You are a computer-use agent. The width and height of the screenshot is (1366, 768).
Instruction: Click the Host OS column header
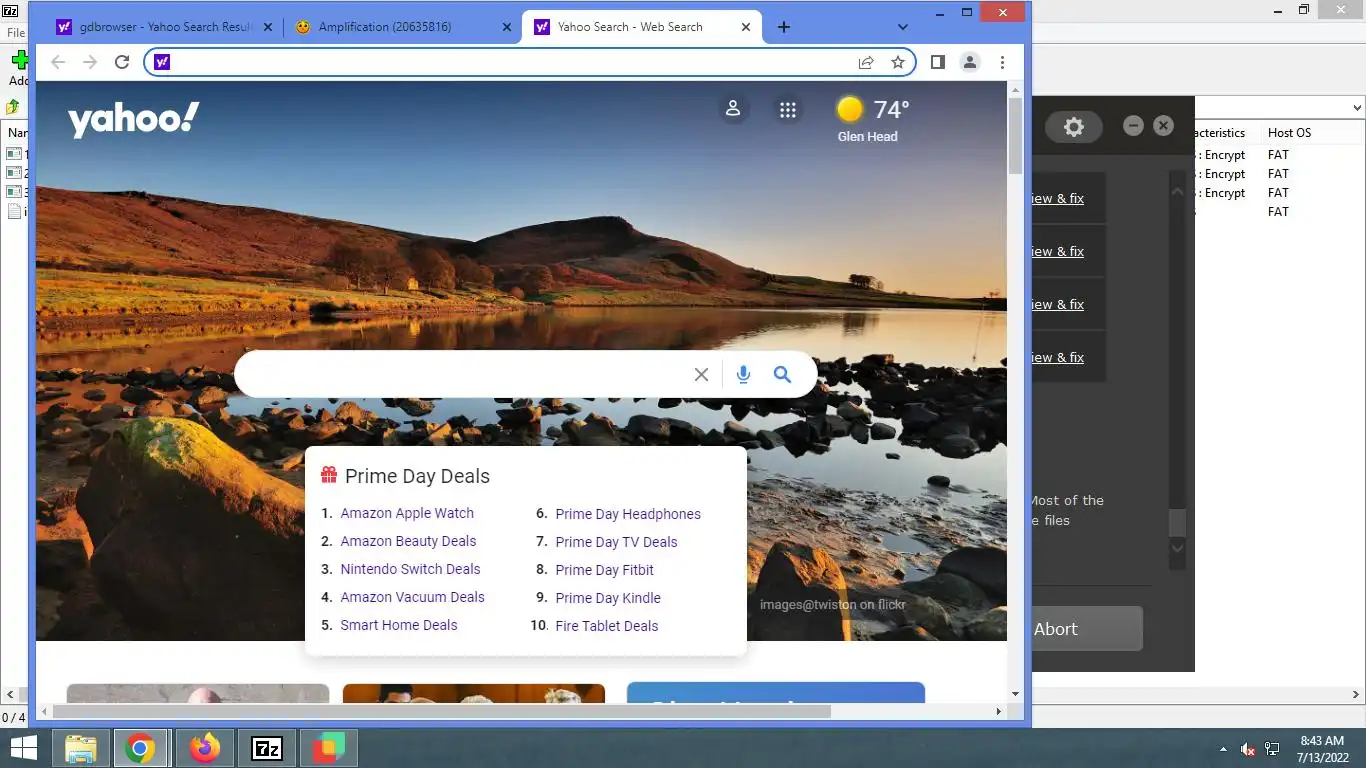1289,132
